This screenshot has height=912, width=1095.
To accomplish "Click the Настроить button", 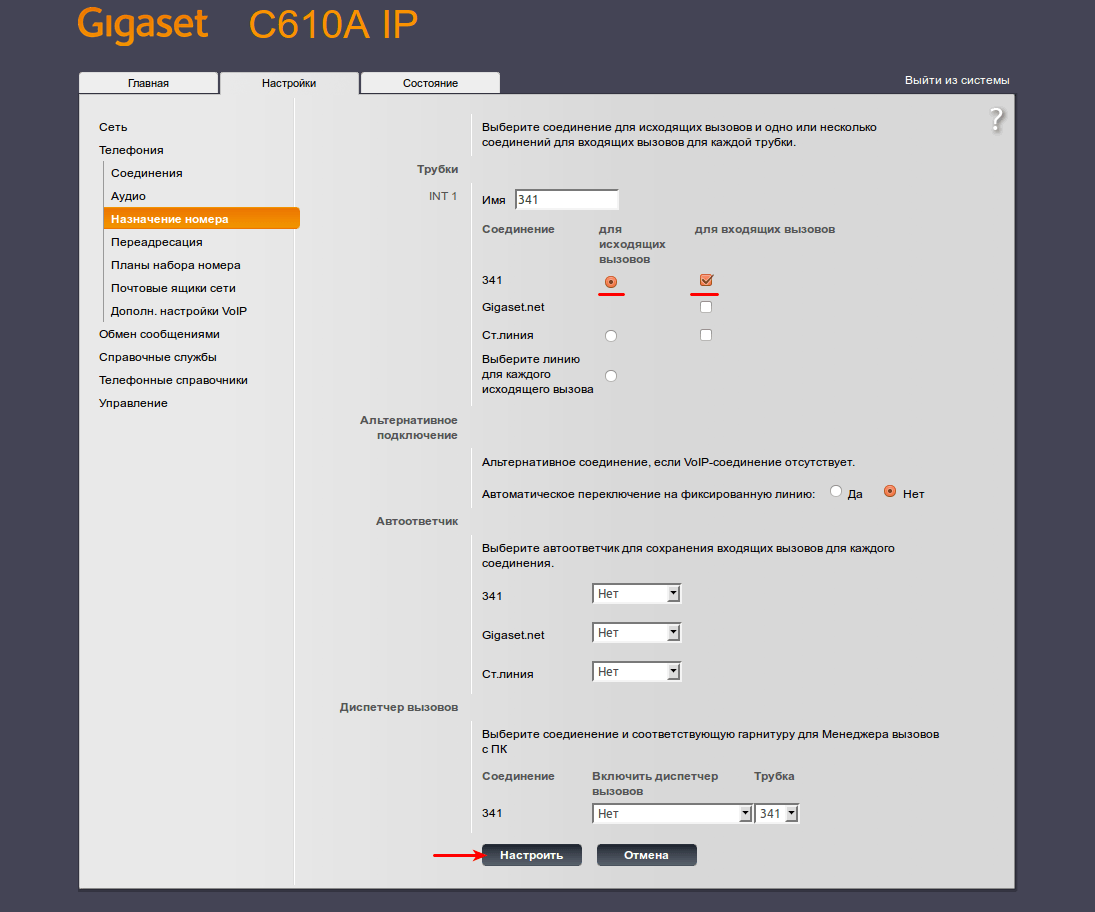I will (x=531, y=855).
